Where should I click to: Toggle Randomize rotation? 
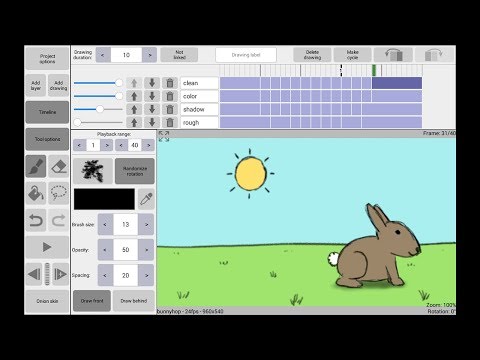coord(135,171)
